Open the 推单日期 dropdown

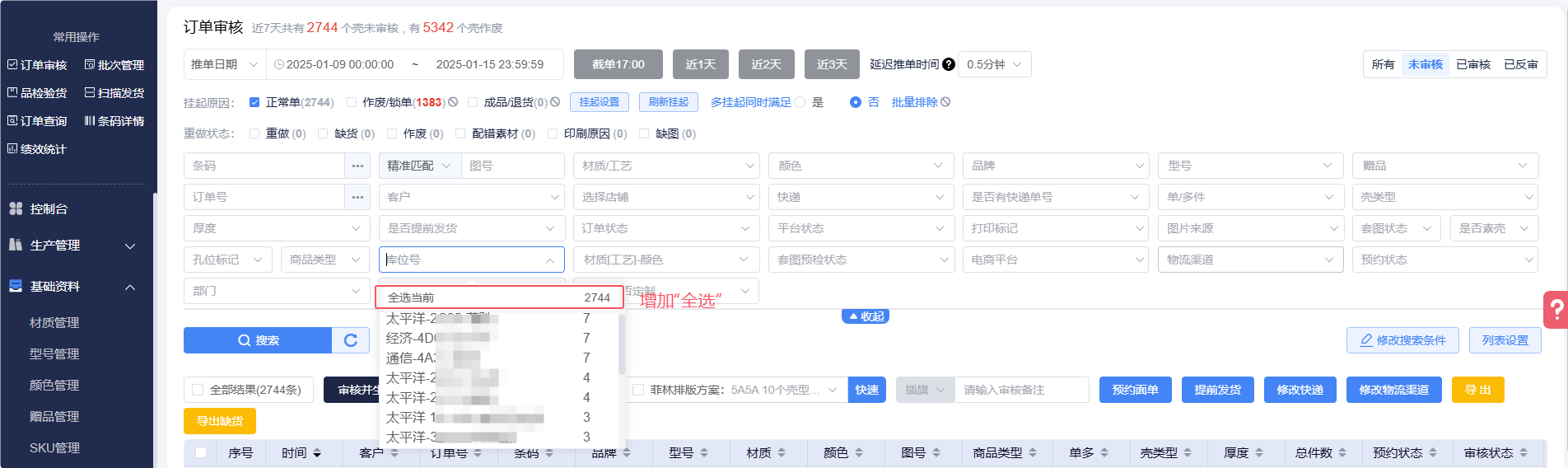(225, 64)
